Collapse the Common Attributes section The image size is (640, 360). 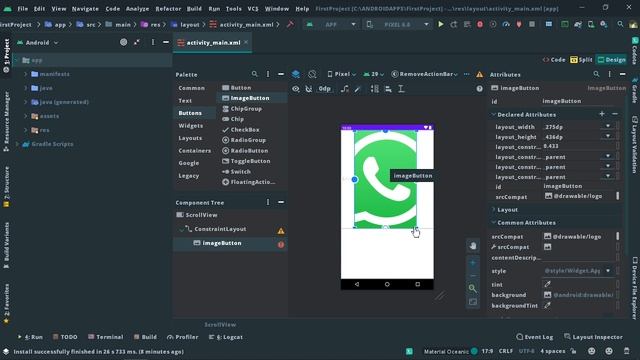coord(493,222)
